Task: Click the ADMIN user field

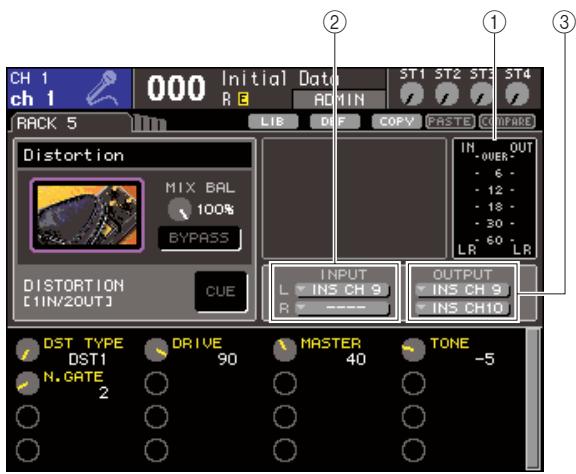Action: coord(339,100)
